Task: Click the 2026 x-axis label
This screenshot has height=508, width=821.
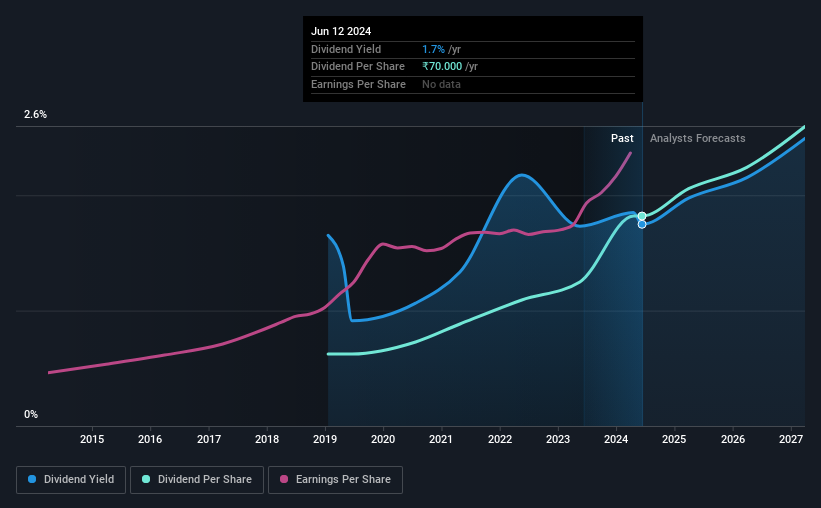Action: [733, 439]
